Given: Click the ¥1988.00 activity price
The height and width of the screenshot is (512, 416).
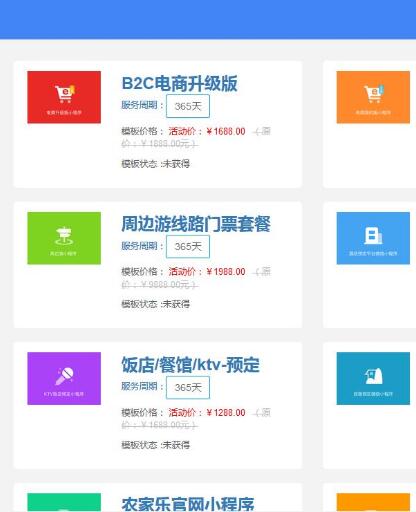Looking at the screenshot, I should coord(226,272).
